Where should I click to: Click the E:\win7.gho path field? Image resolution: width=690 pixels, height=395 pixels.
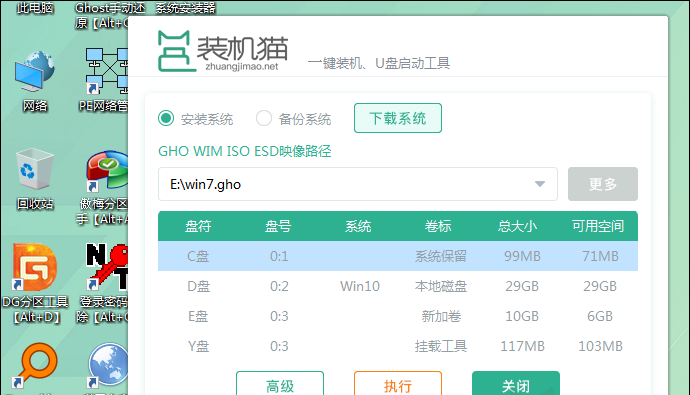point(358,184)
